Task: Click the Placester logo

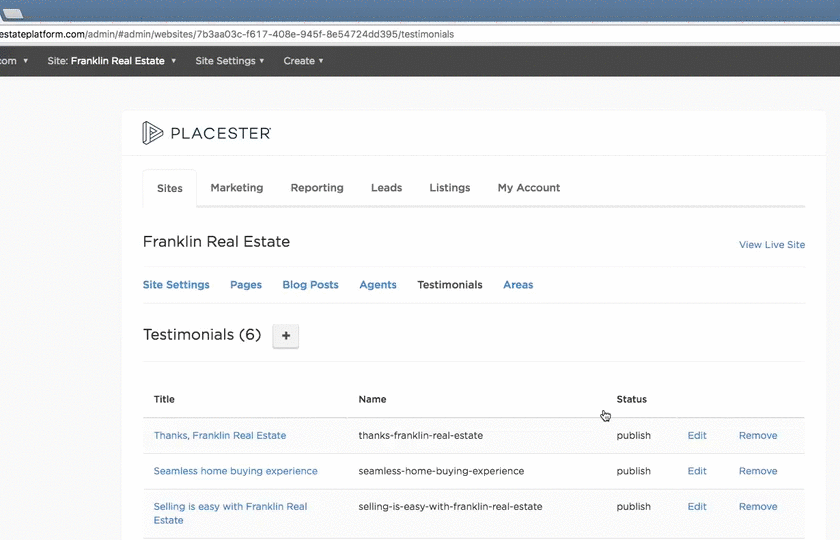Action: click(x=206, y=133)
